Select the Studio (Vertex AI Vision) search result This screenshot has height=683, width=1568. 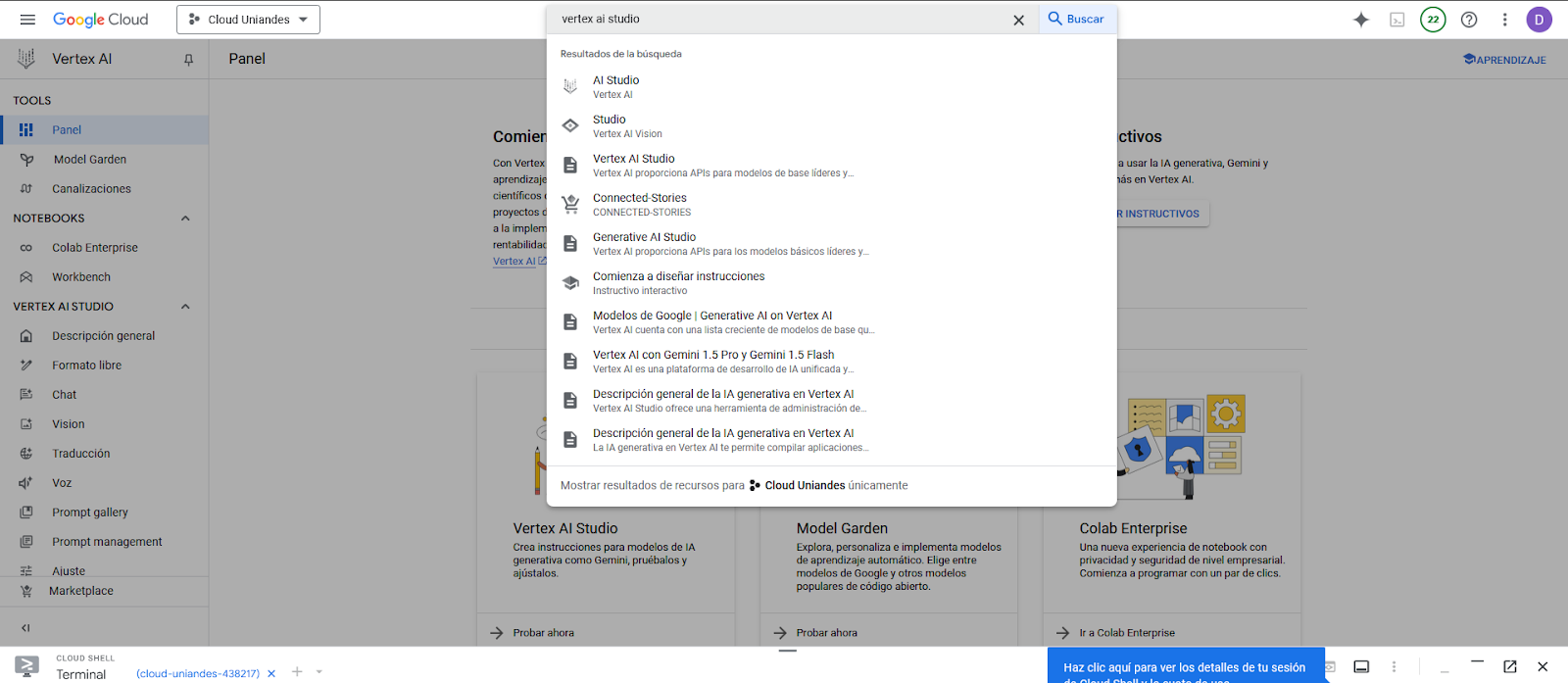coord(831,125)
